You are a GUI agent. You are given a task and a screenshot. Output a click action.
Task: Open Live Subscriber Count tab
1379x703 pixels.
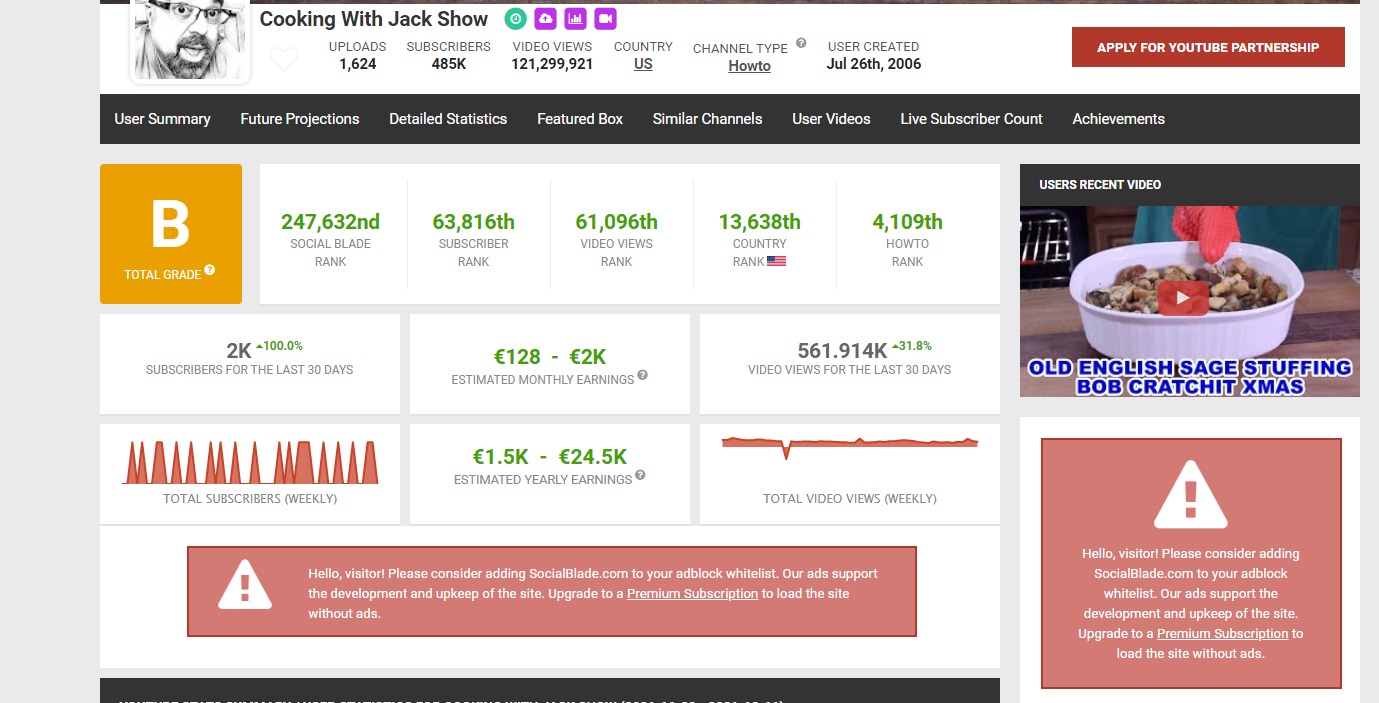click(971, 119)
